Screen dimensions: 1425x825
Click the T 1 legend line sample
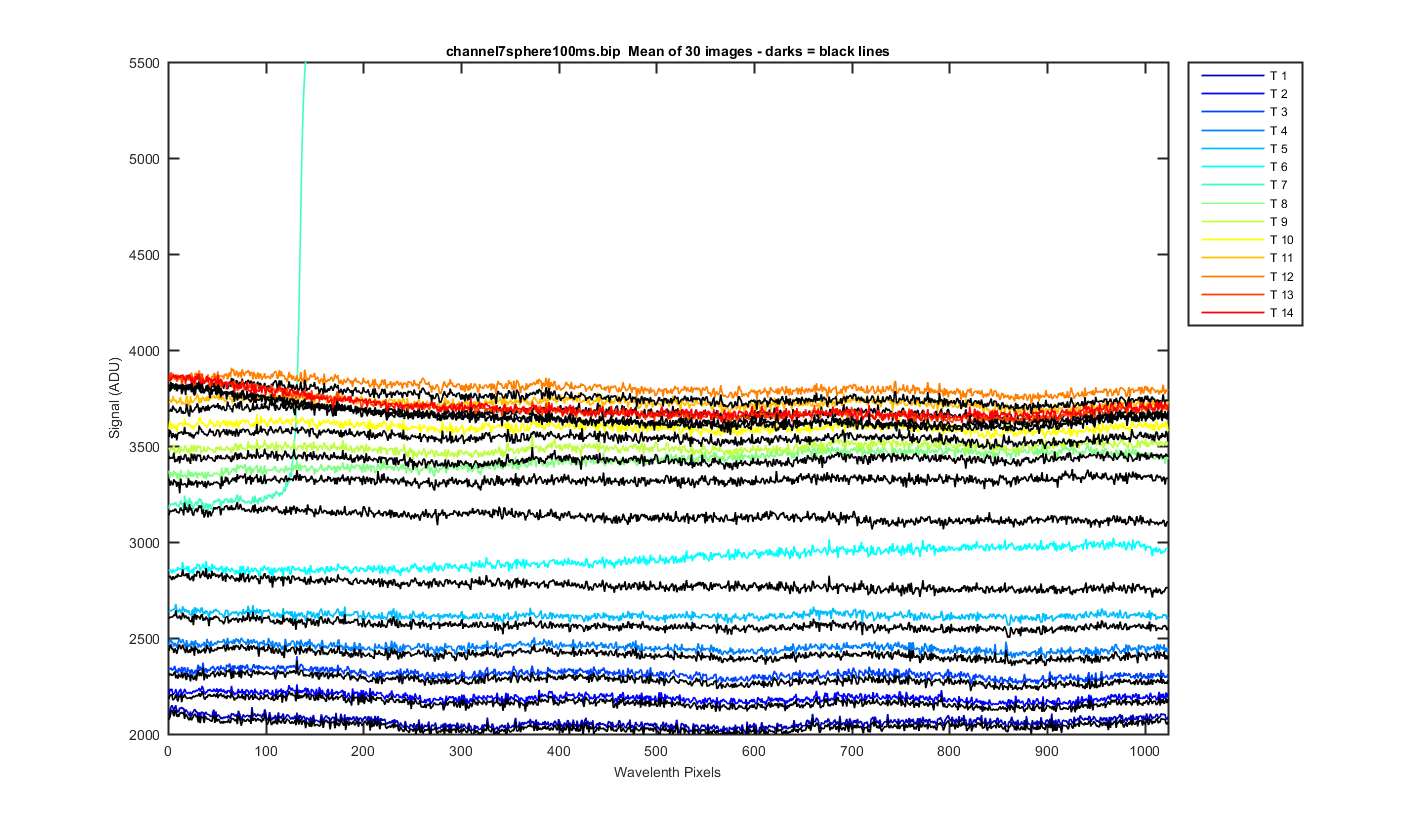pyautogui.click(x=1231, y=76)
